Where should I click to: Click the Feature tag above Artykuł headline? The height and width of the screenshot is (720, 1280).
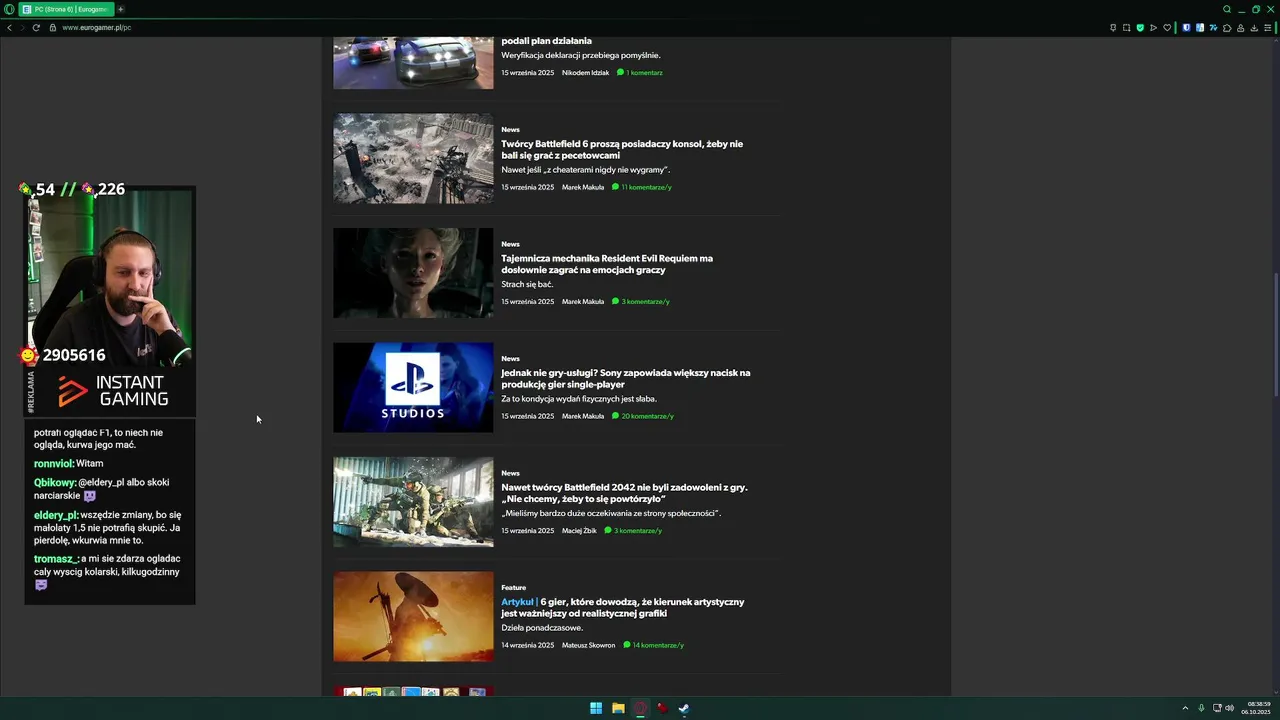pyautogui.click(x=513, y=587)
